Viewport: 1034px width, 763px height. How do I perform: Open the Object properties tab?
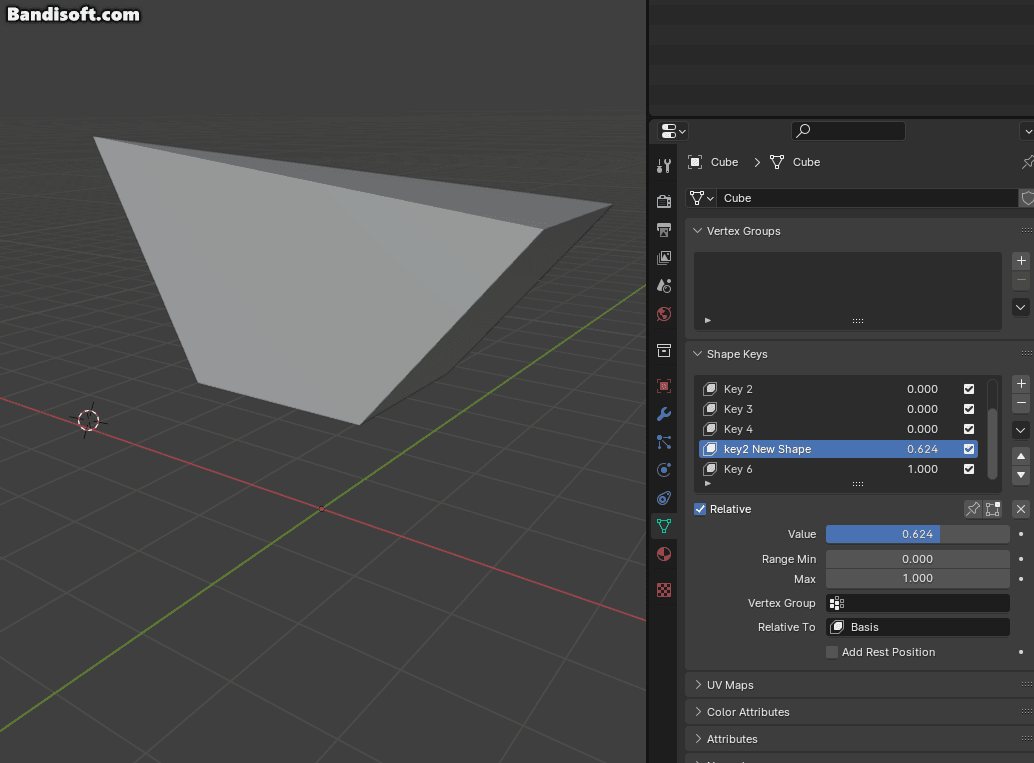[x=663, y=386]
